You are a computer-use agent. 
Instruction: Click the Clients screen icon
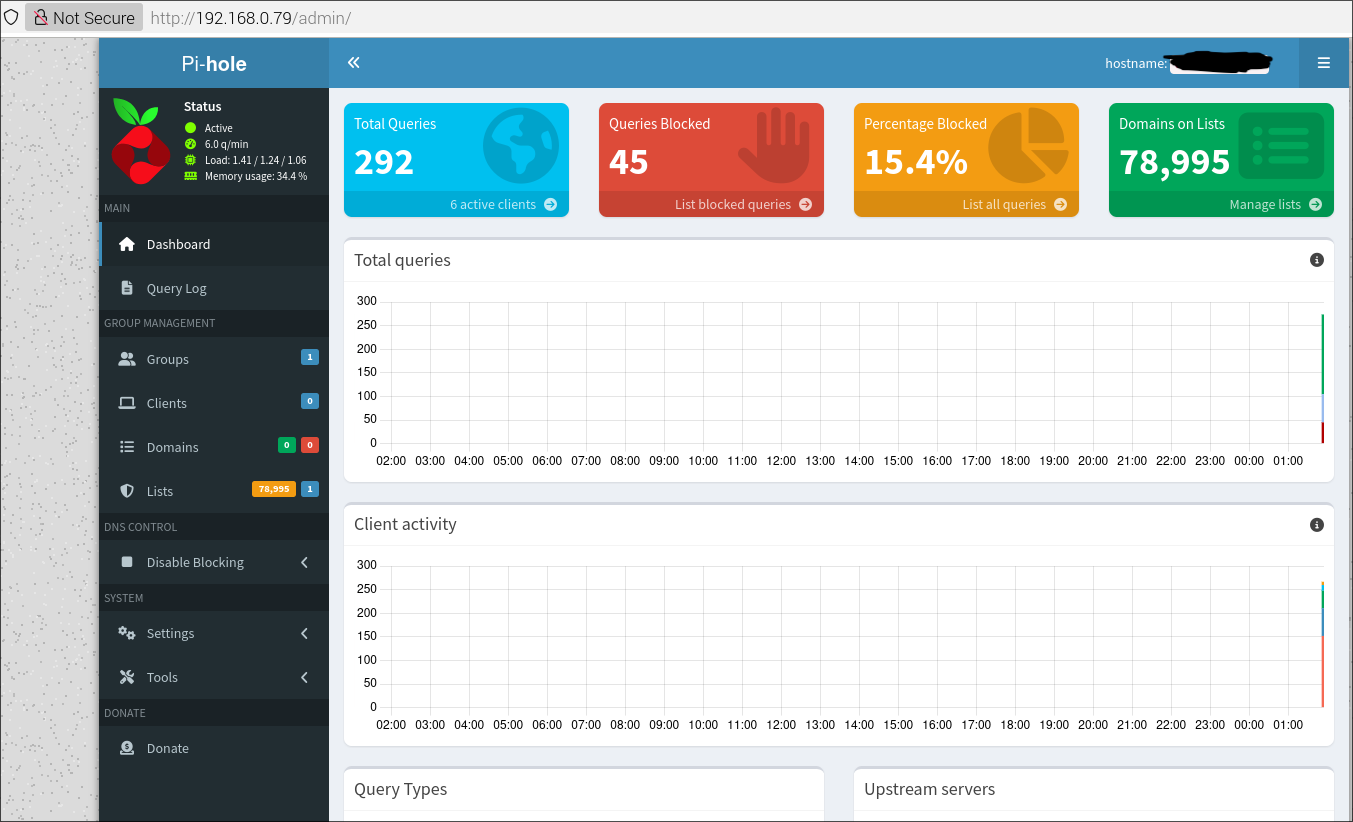(x=126, y=402)
